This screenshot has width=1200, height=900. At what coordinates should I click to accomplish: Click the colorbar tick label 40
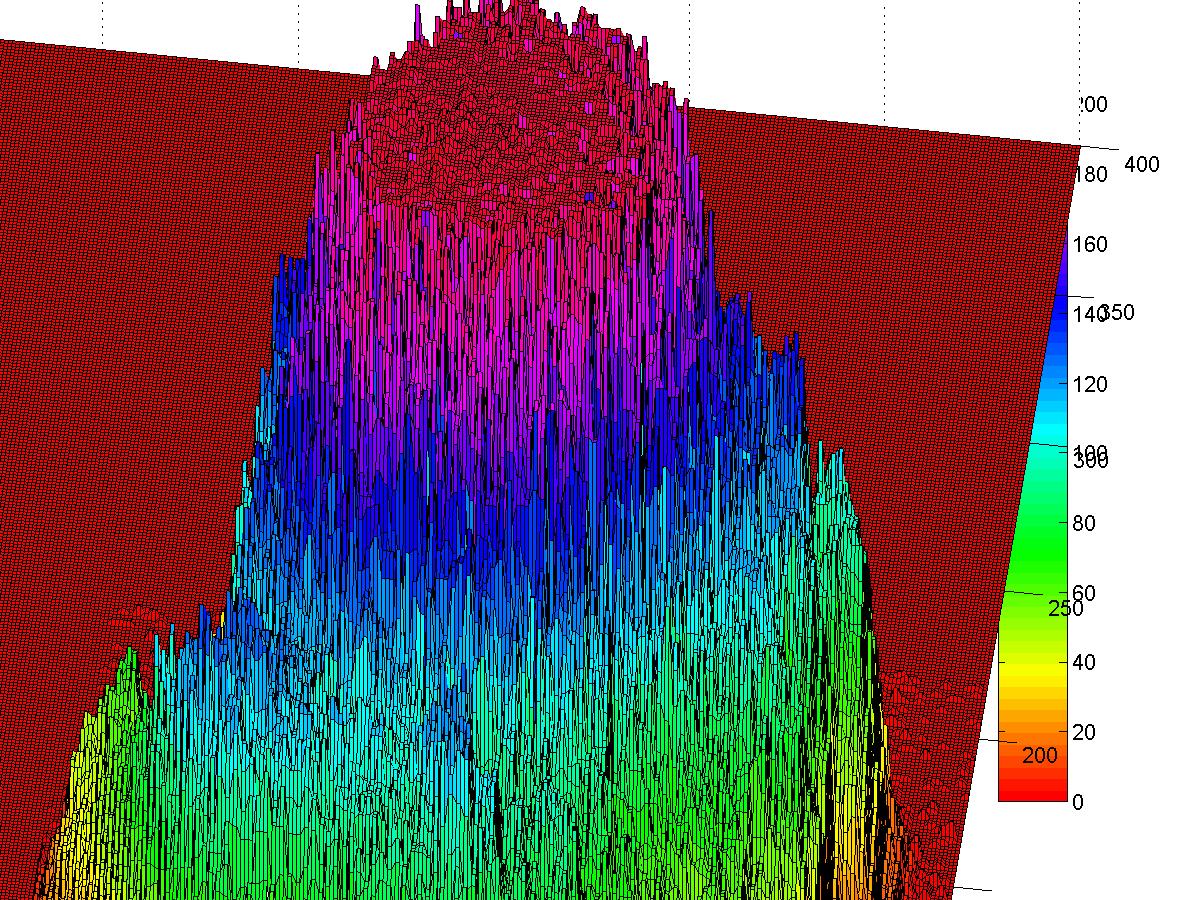click(x=1083, y=663)
